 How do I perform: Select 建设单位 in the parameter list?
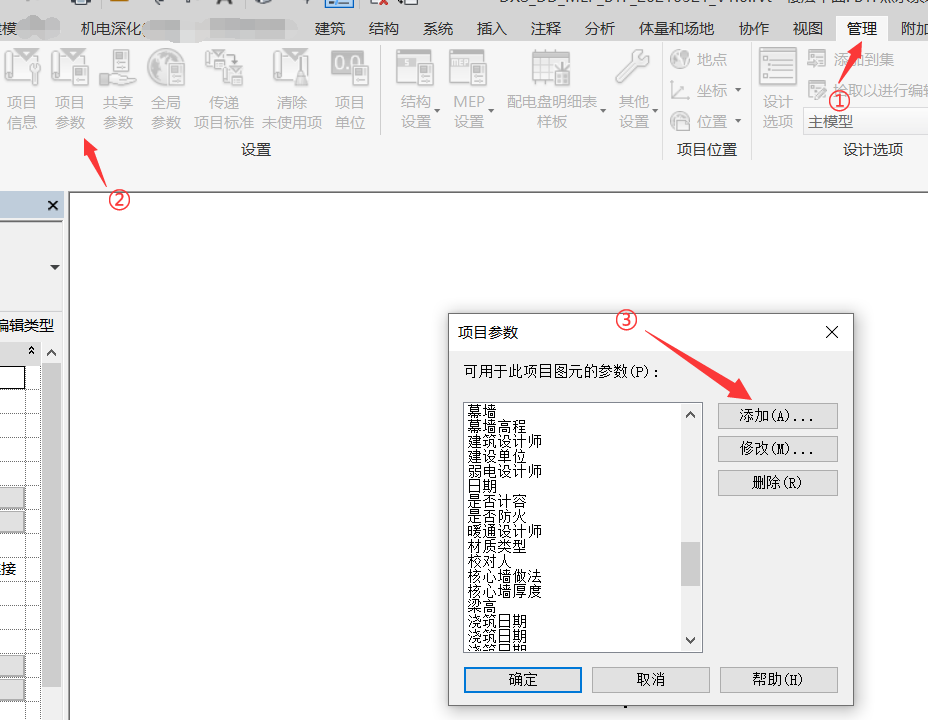pos(497,456)
